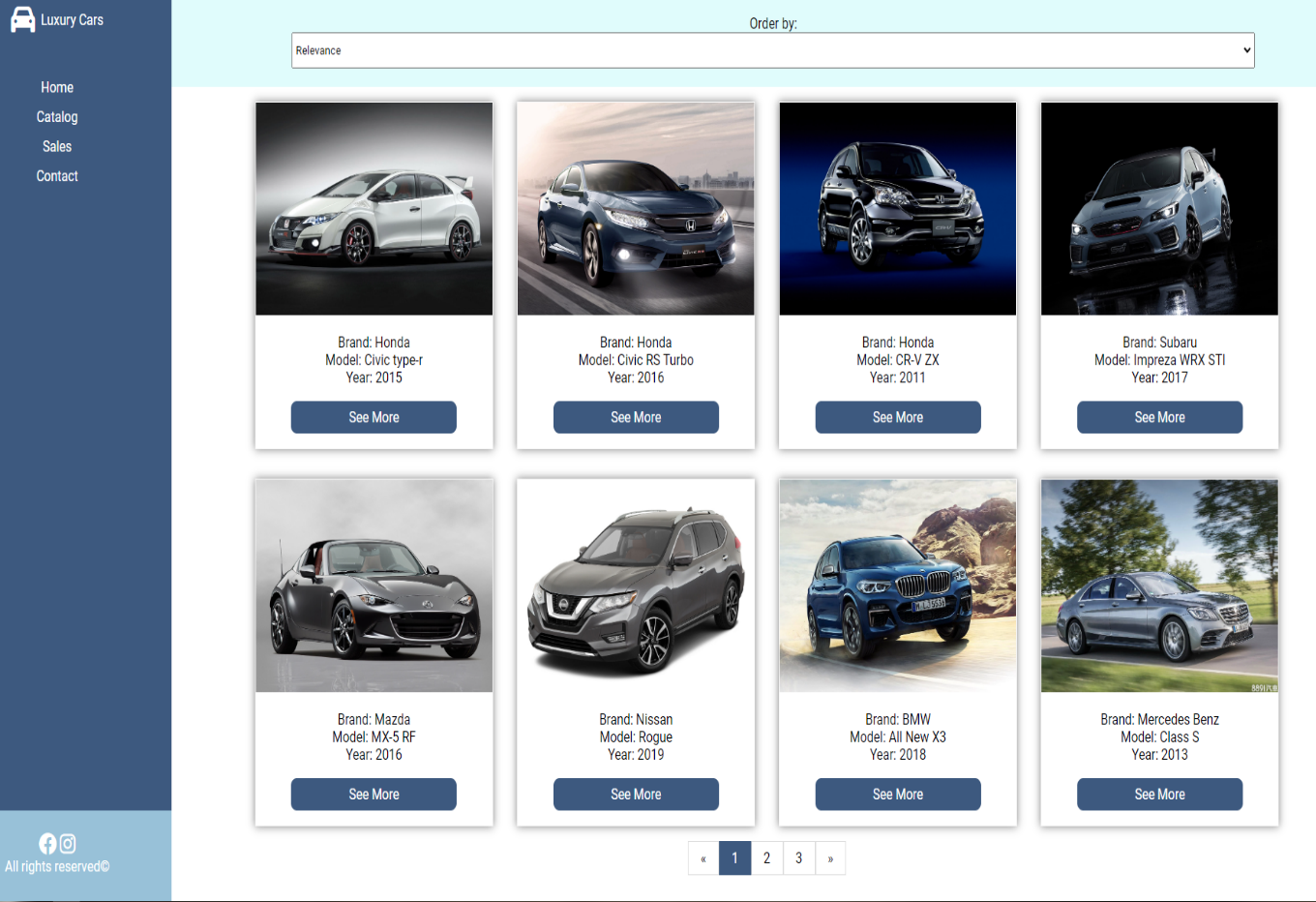Select the Honda CR-V ZX car photo

(x=898, y=209)
